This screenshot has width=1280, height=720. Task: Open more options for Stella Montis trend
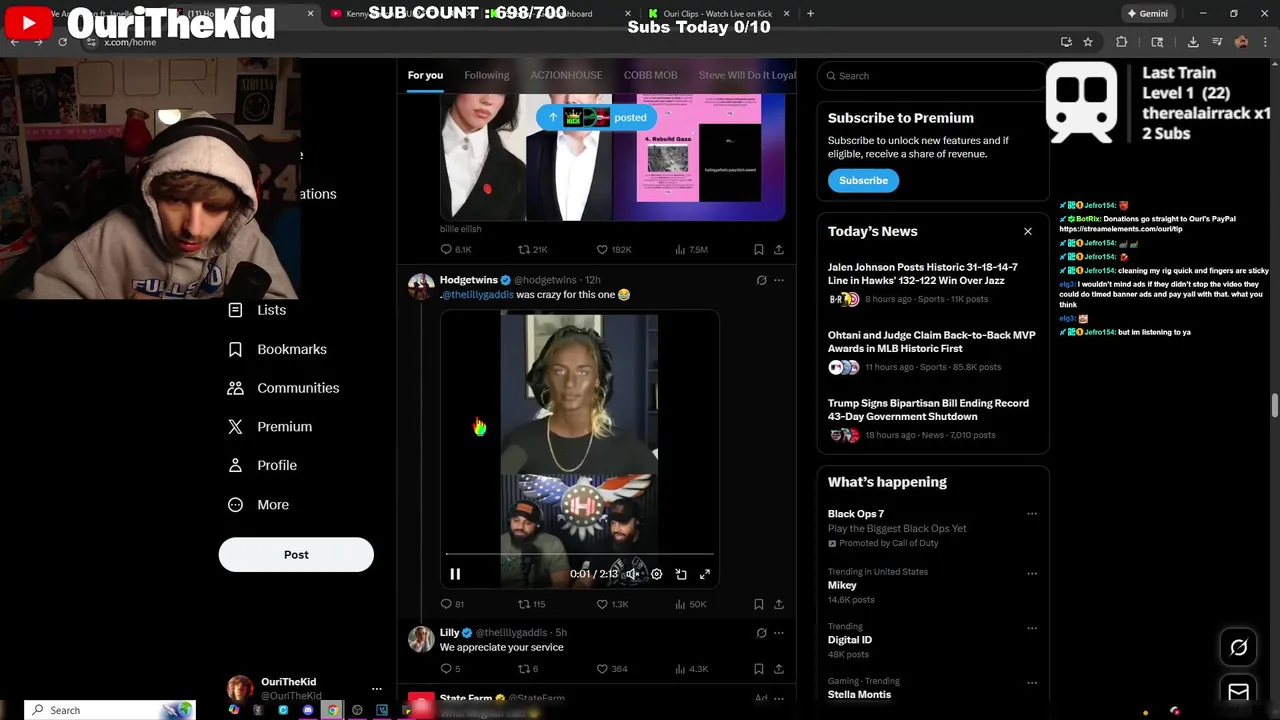coord(1031,683)
